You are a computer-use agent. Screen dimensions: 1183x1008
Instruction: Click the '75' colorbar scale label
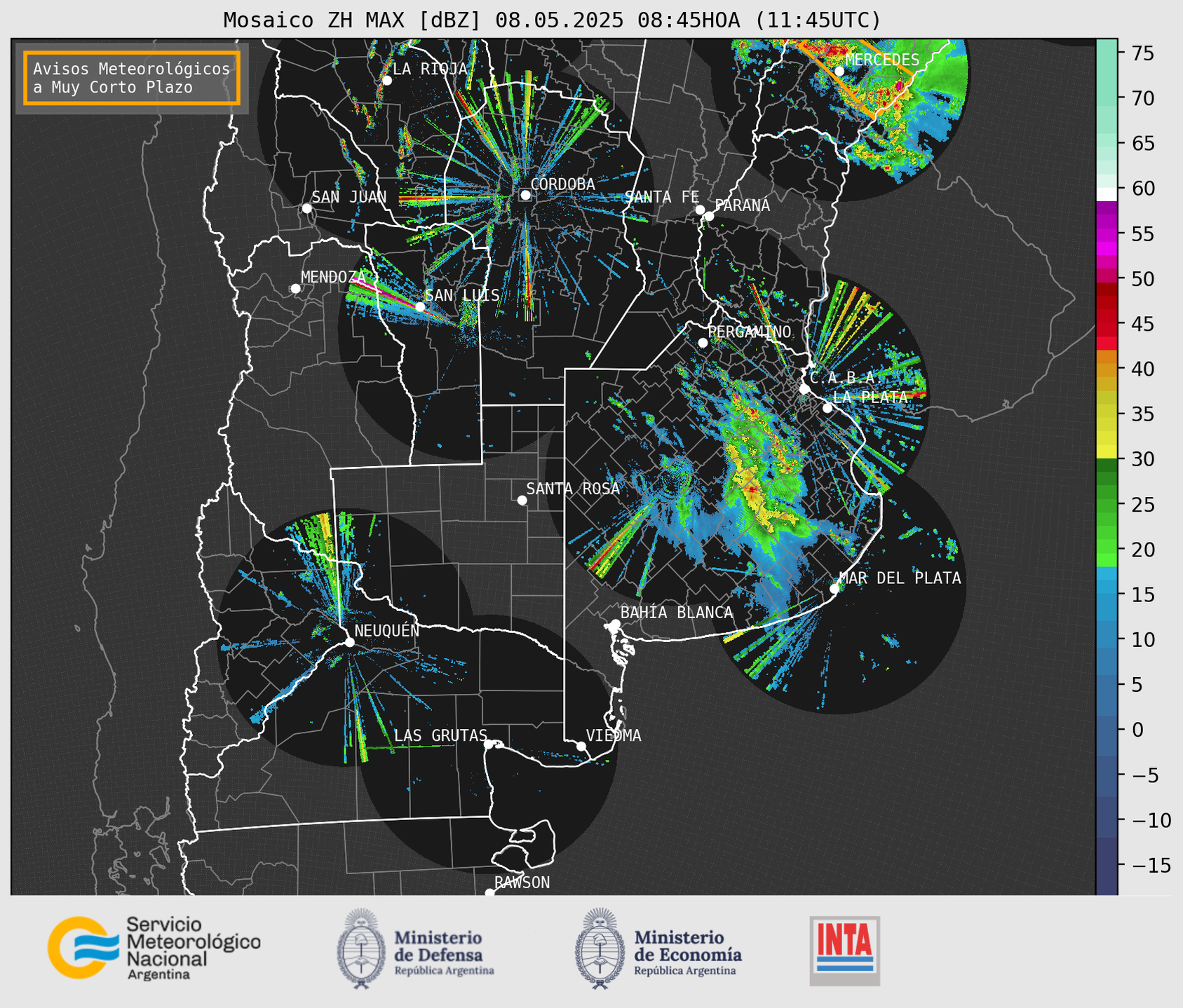pyautogui.click(x=1142, y=54)
